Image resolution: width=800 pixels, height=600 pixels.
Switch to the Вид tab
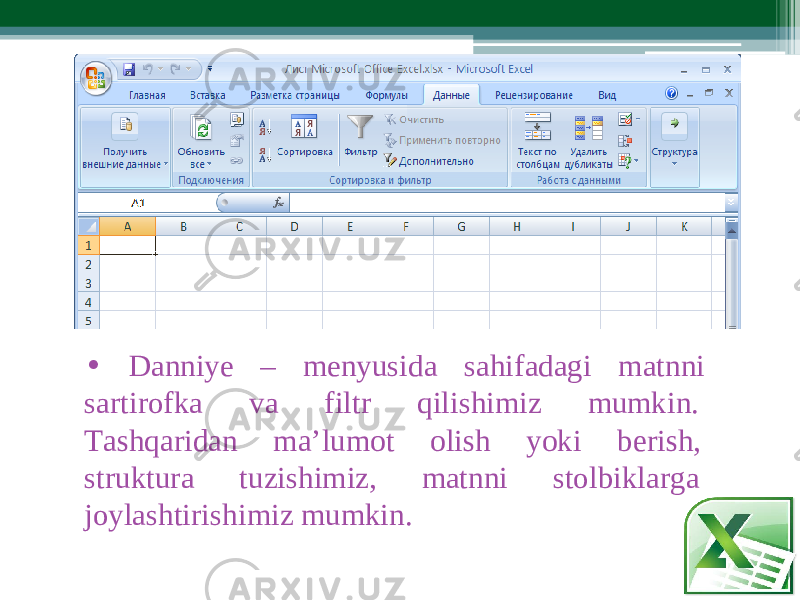607,95
